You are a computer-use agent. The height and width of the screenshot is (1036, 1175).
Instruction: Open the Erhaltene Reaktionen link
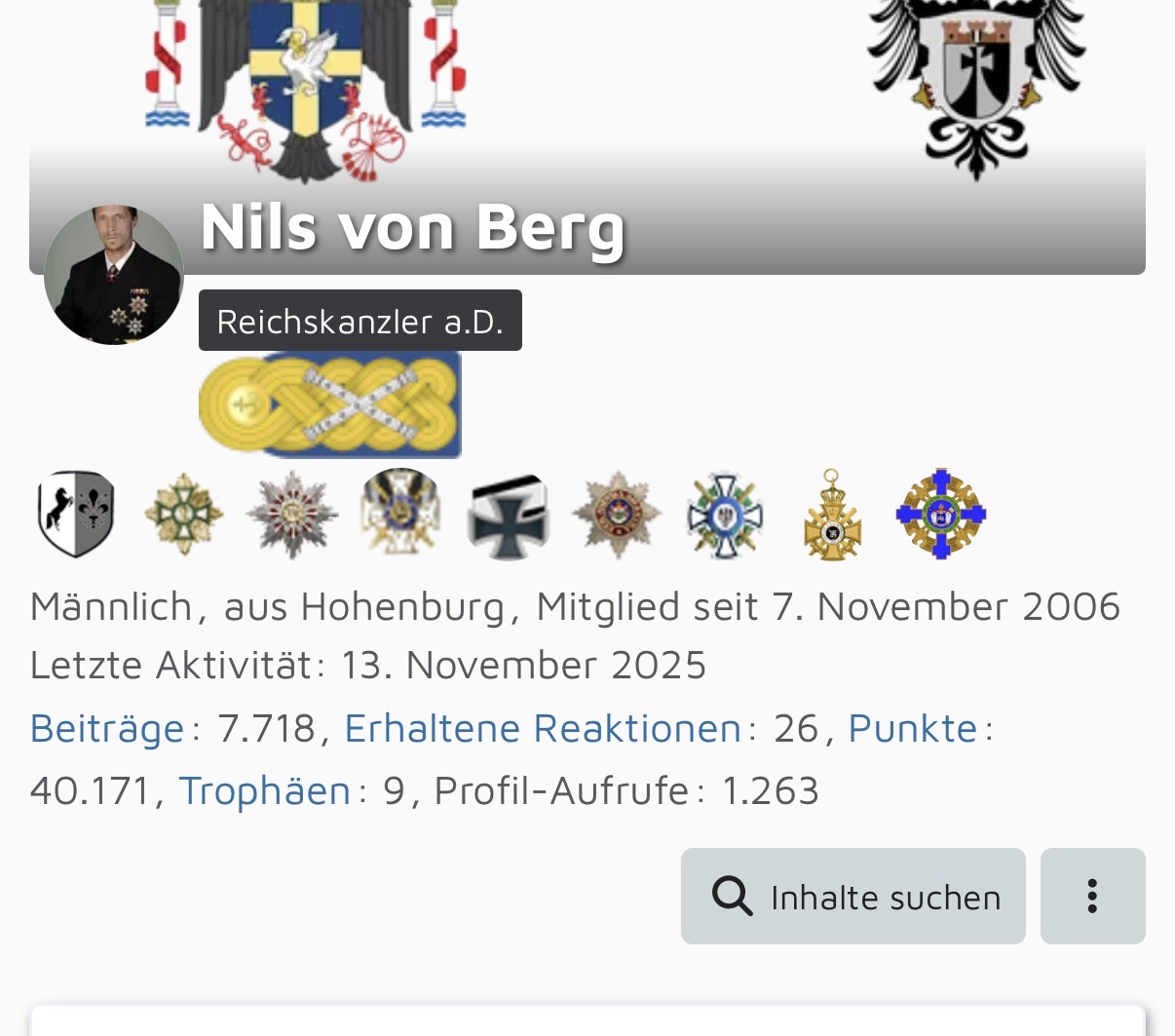click(543, 729)
